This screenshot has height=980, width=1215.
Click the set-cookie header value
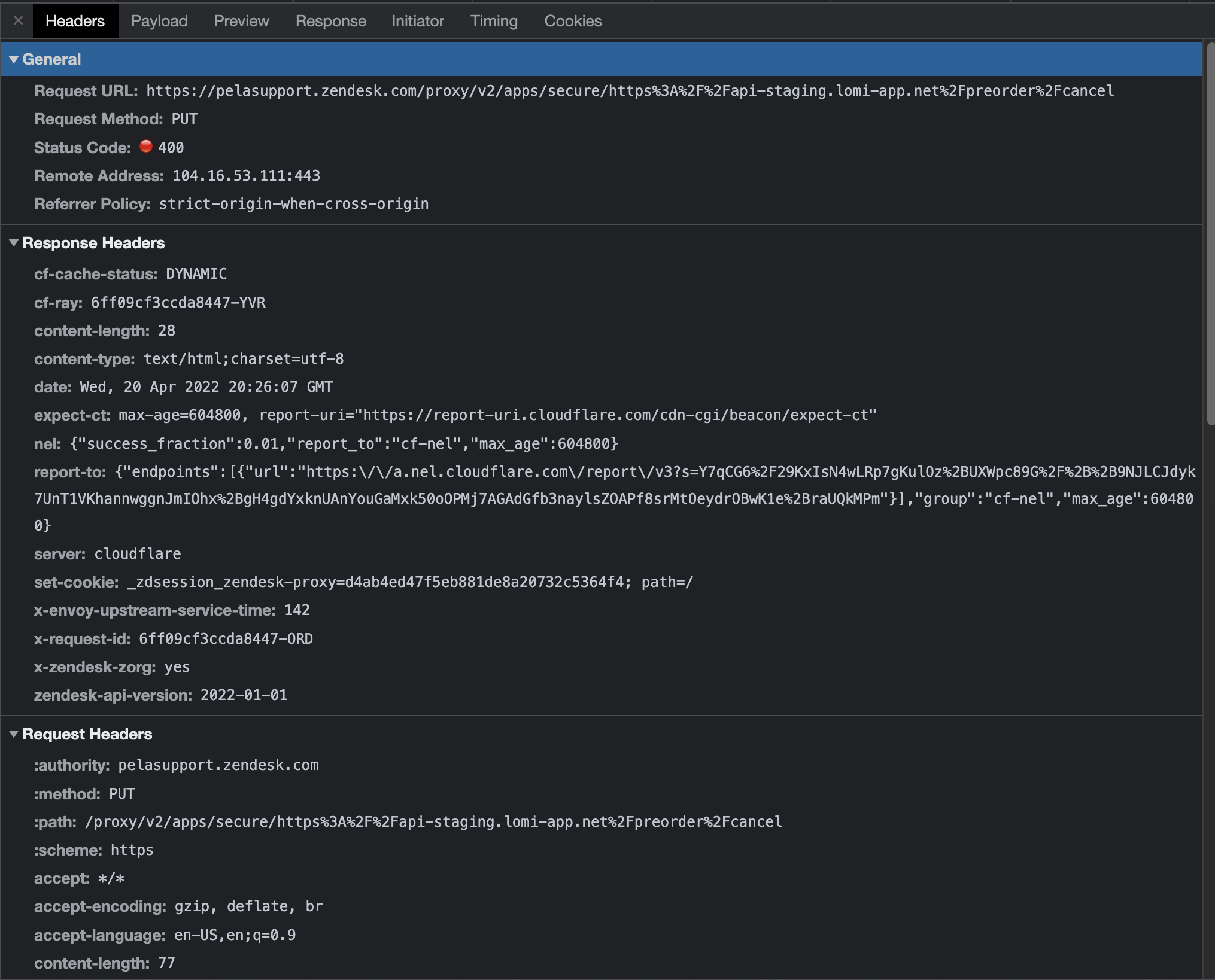[x=409, y=582]
